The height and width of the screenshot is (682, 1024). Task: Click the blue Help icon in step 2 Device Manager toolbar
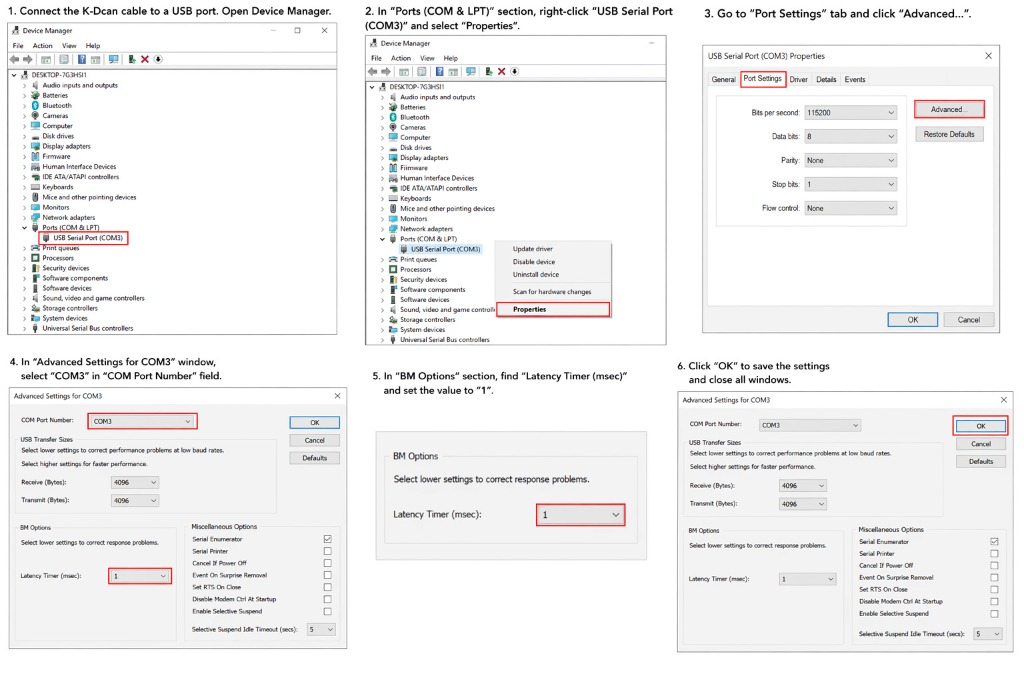point(440,72)
